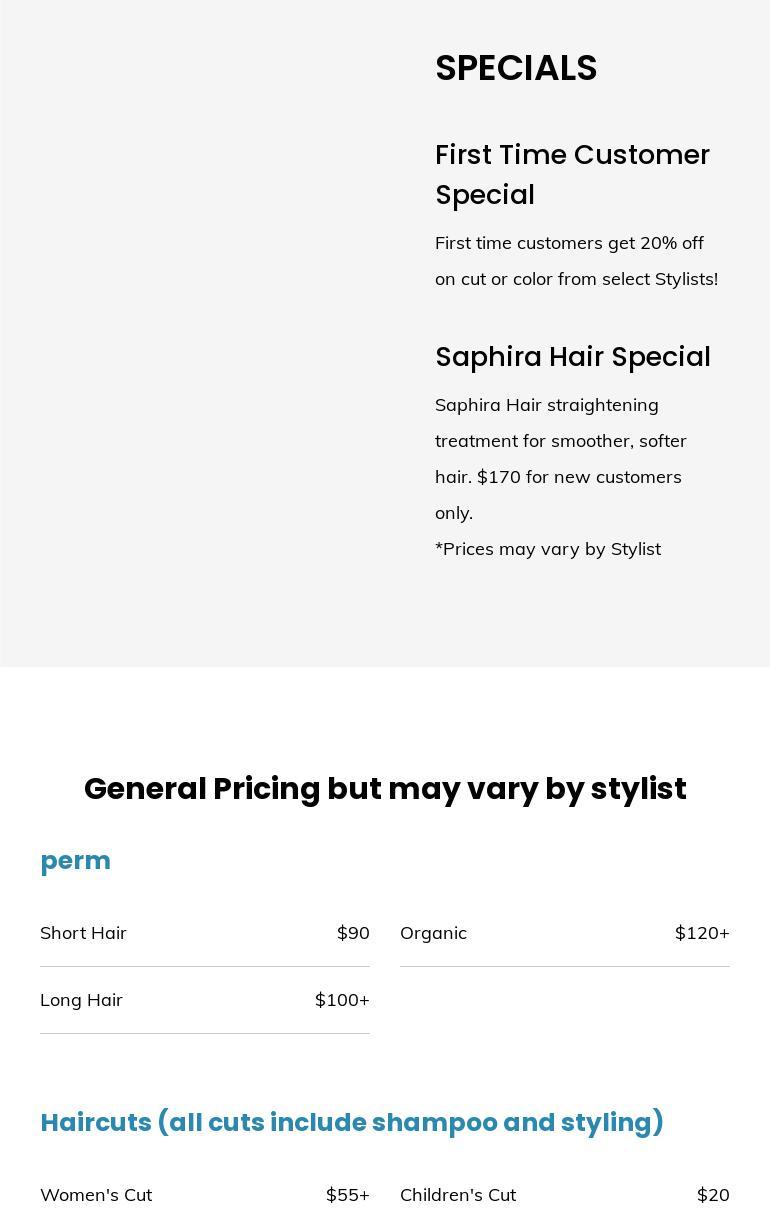Click the $20 Children's Cut price

pyautogui.click(x=713, y=1195)
